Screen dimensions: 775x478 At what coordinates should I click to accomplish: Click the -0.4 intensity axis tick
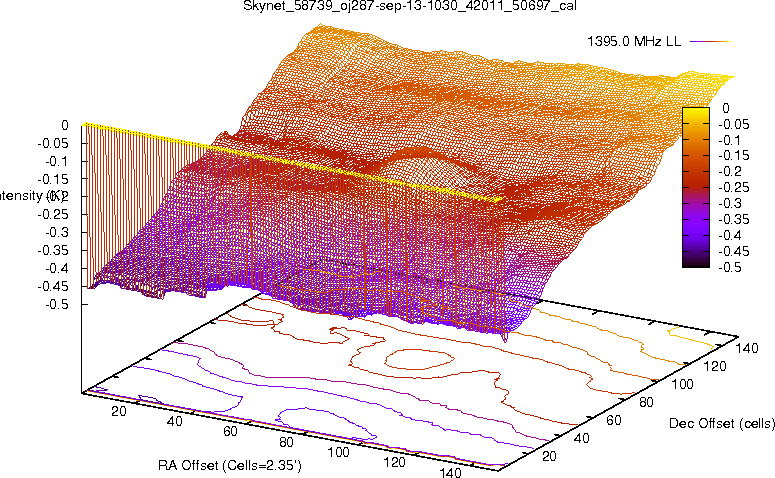[57, 268]
